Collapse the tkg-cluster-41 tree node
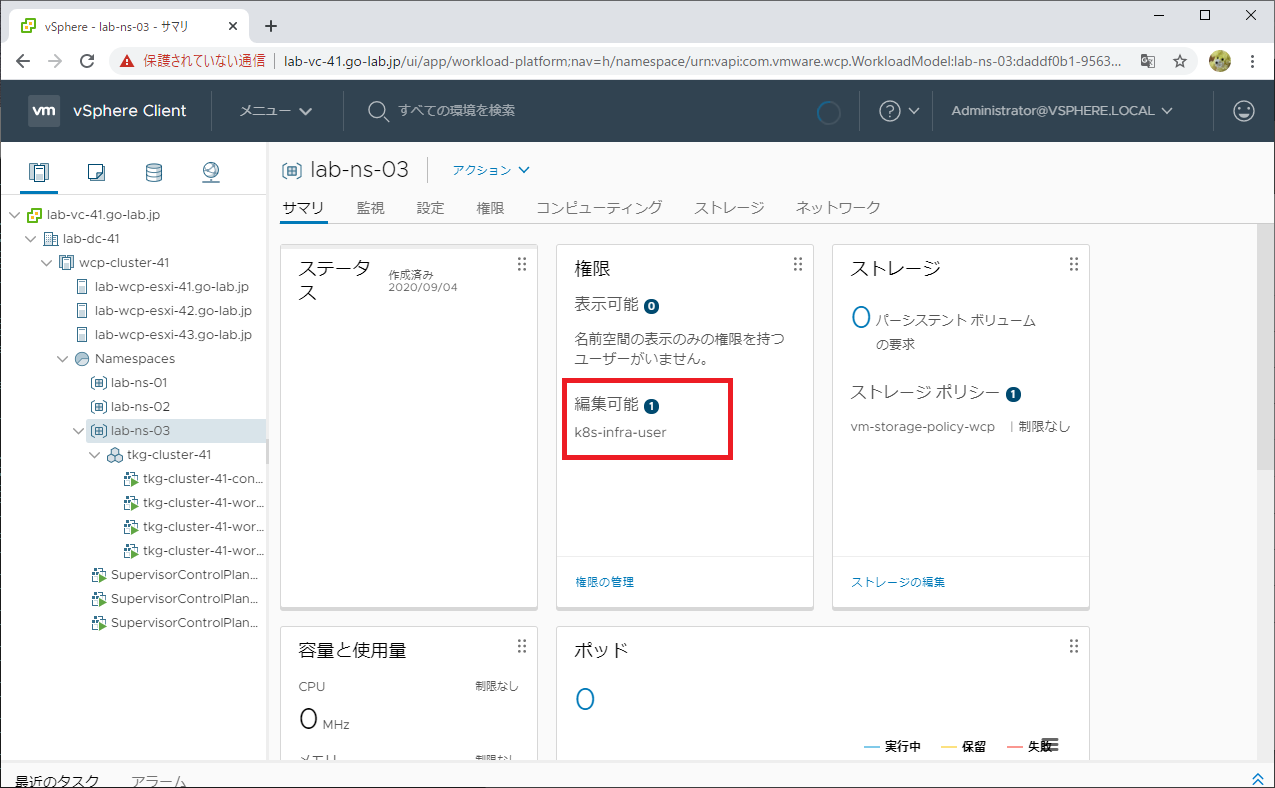Image resolution: width=1275 pixels, height=788 pixels. 94,455
